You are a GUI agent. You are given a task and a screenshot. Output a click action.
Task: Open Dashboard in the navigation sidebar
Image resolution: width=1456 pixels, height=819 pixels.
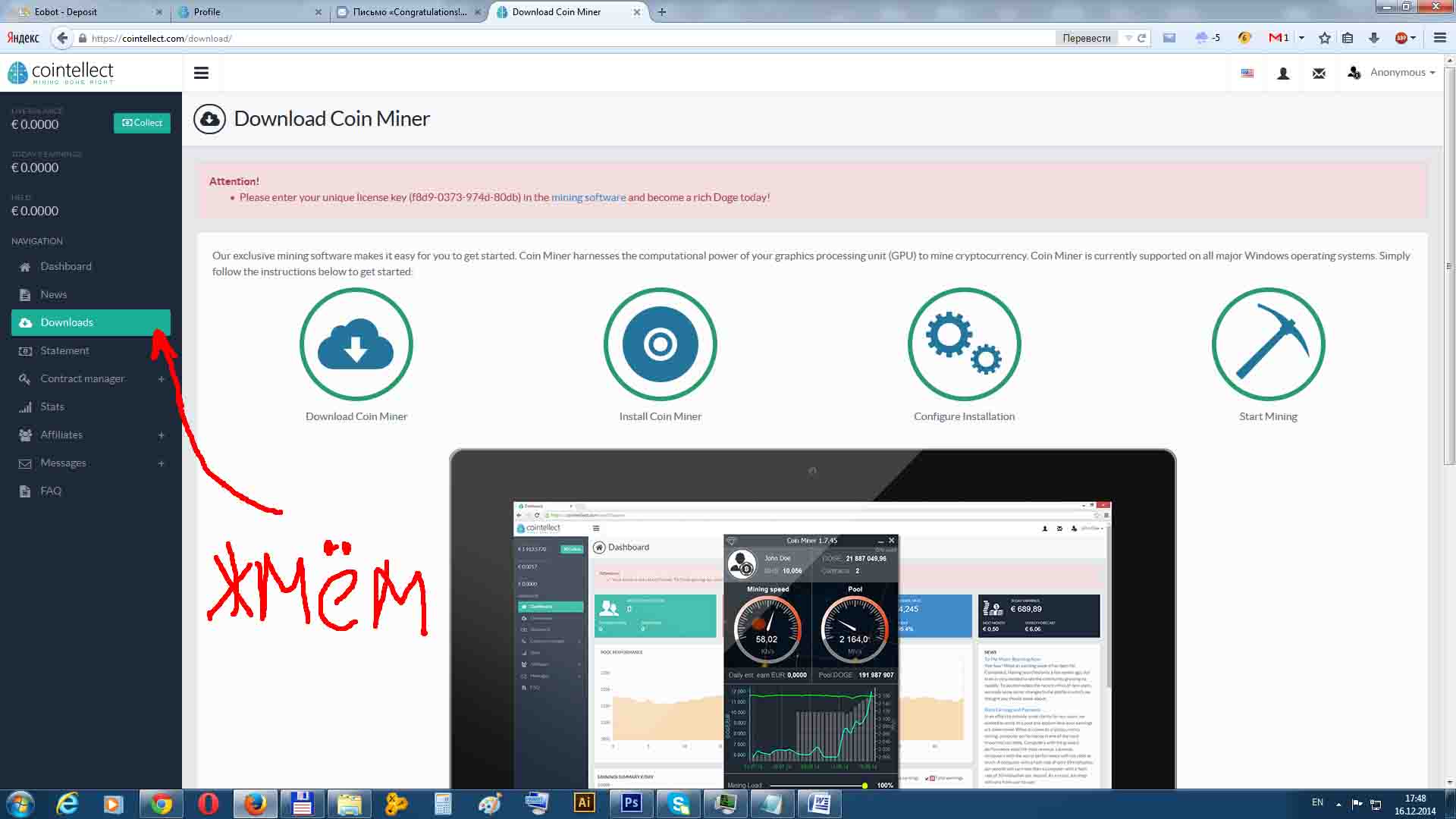tap(91, 266)
